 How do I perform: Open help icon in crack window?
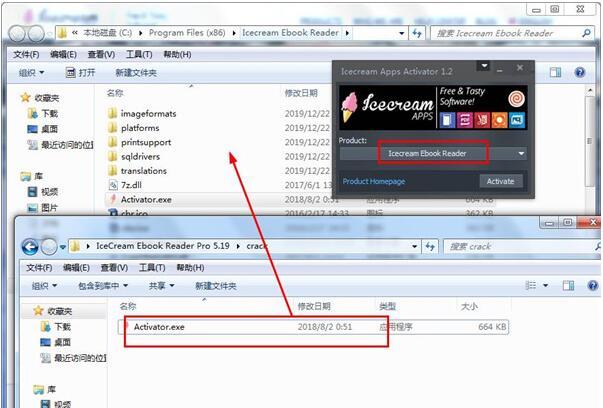(593, 285)
